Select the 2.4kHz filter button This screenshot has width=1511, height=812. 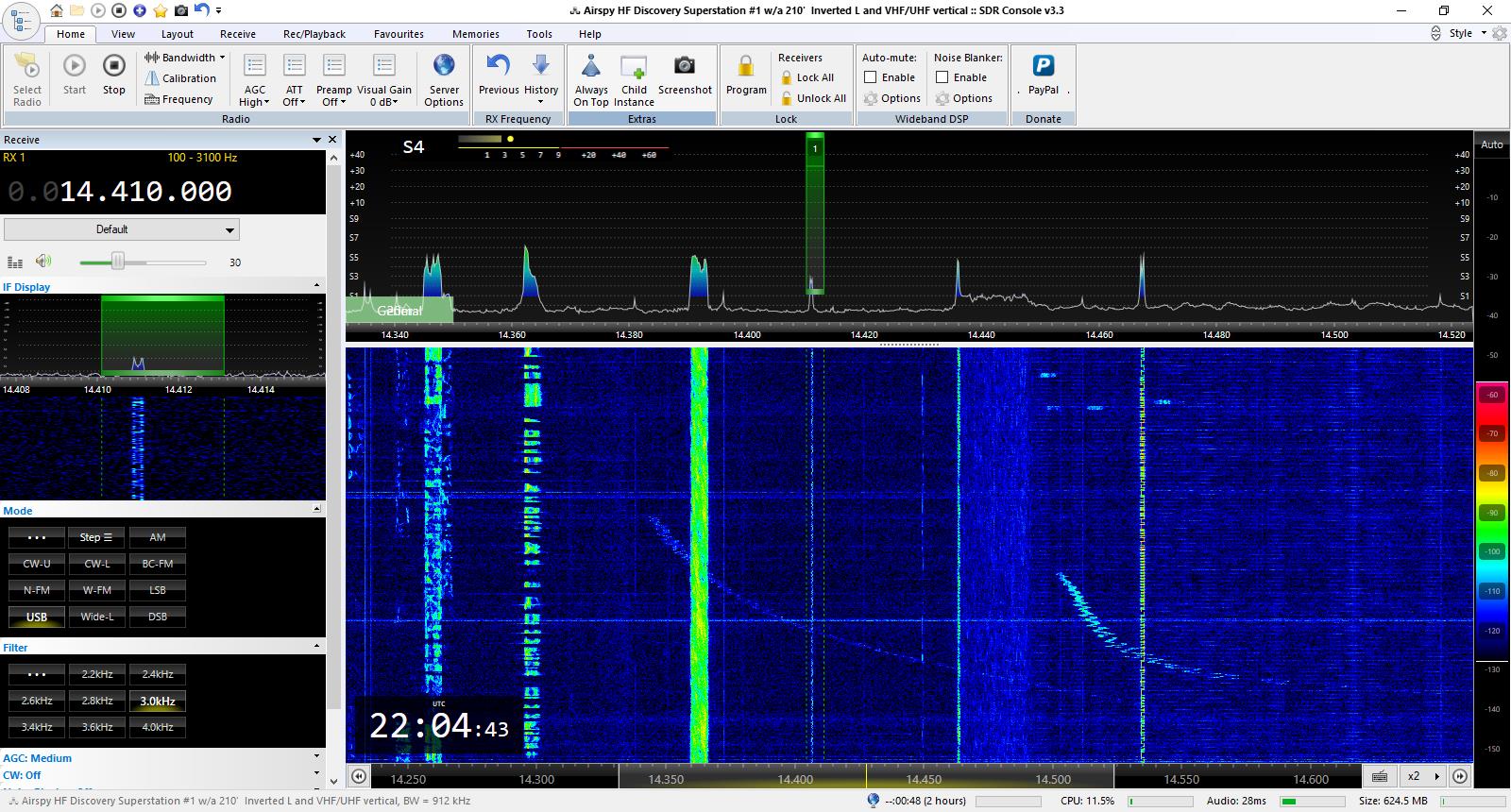click(158, 674)
